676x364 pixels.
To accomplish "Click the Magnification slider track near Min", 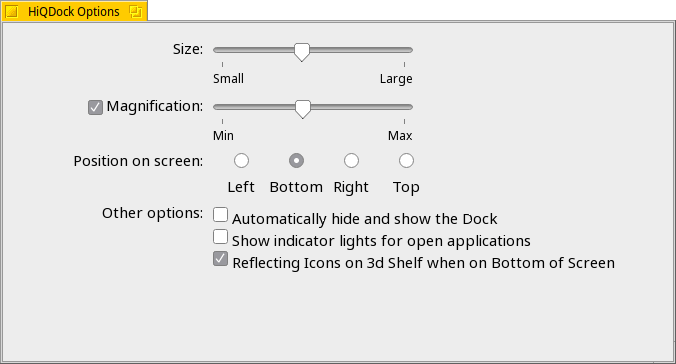I will [x=225, y=107].
